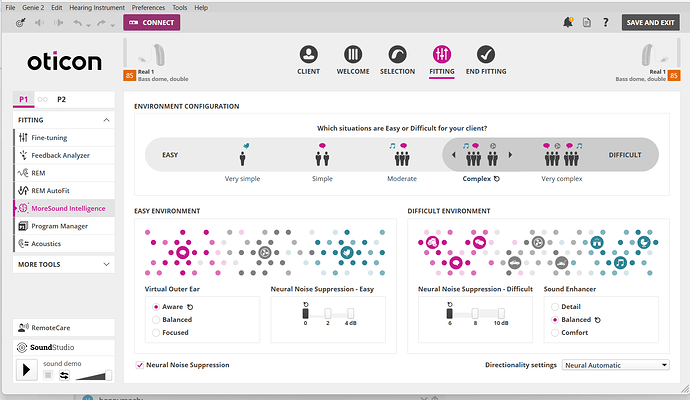Select the Simple environment option
Image resolution: width=690 pixels, height=400 pixels.
322,161
